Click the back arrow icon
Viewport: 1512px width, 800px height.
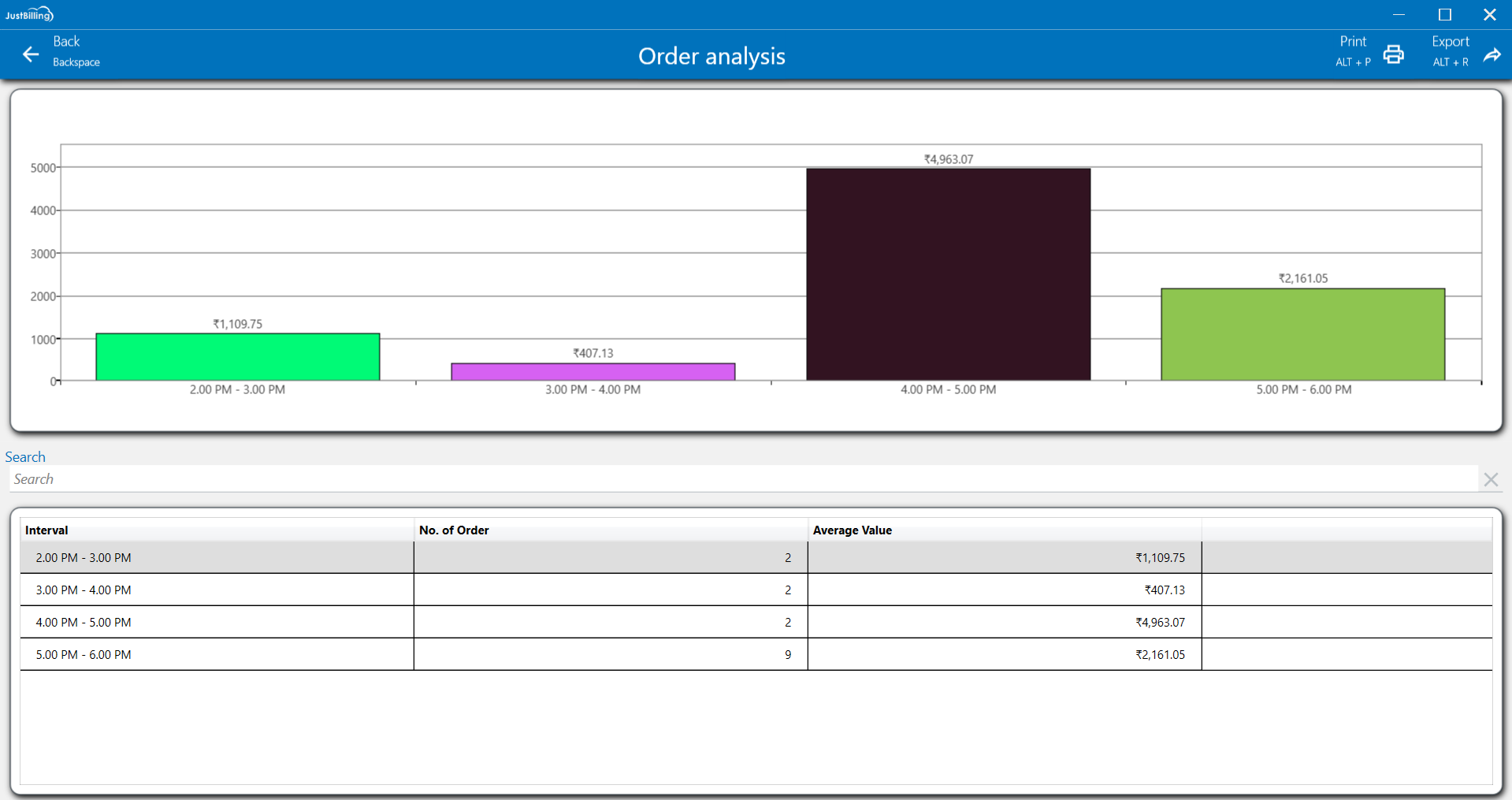point(31,54)
